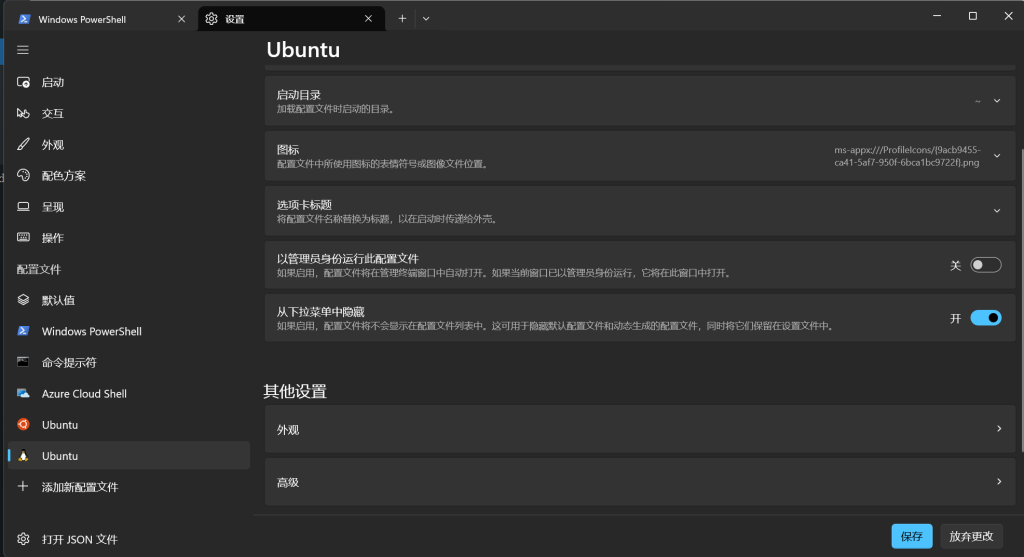Expand the 图标 icon setting row
Image resolution: width=1024 pixels, height=557 pixels.
click(996, 156)
